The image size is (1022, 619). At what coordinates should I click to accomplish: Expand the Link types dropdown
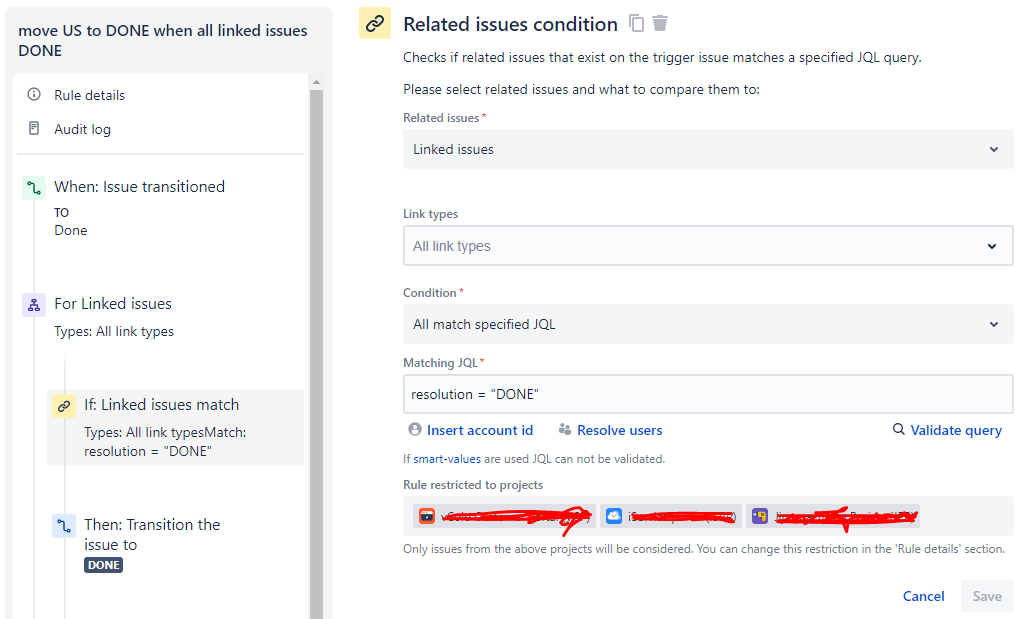pos(708,245)
